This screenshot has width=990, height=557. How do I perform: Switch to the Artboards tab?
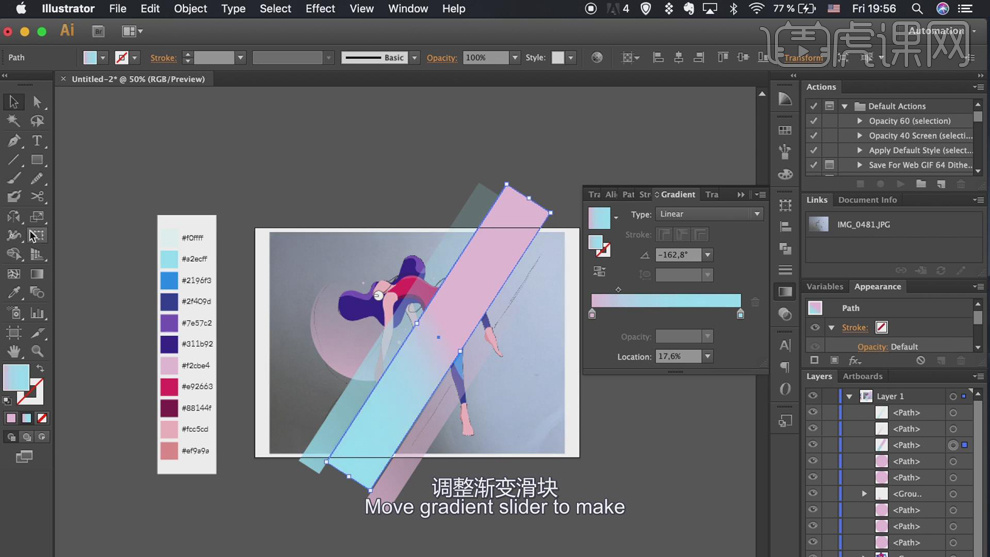pos(862,377)
